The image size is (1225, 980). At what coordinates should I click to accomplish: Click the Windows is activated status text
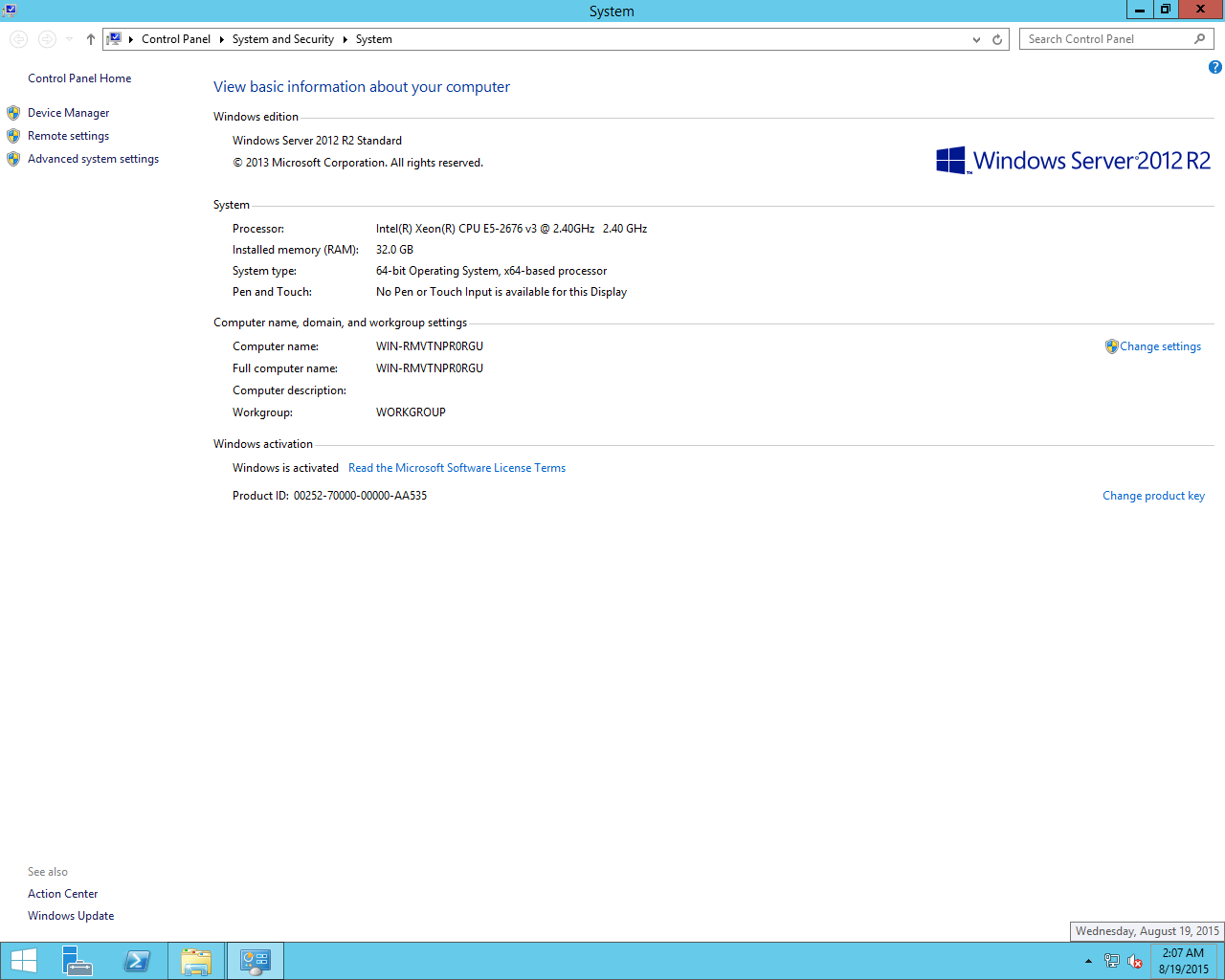pyautogui.click(x=285, y=468)
